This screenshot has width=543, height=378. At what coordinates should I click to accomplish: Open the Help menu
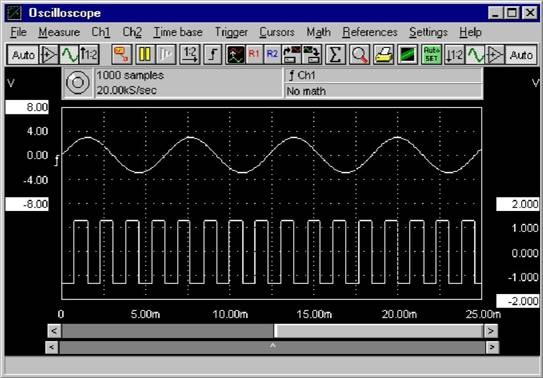[x=470, y=32]
